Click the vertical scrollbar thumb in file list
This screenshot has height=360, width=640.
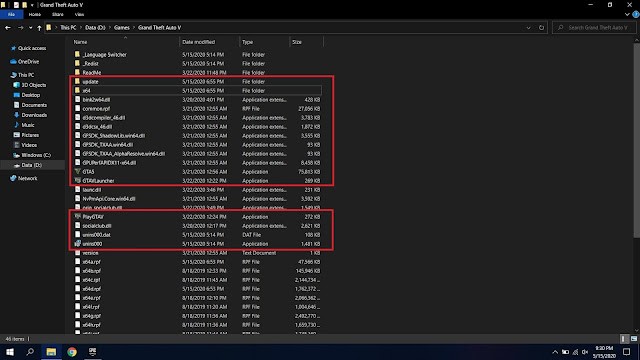pos(637,140)
